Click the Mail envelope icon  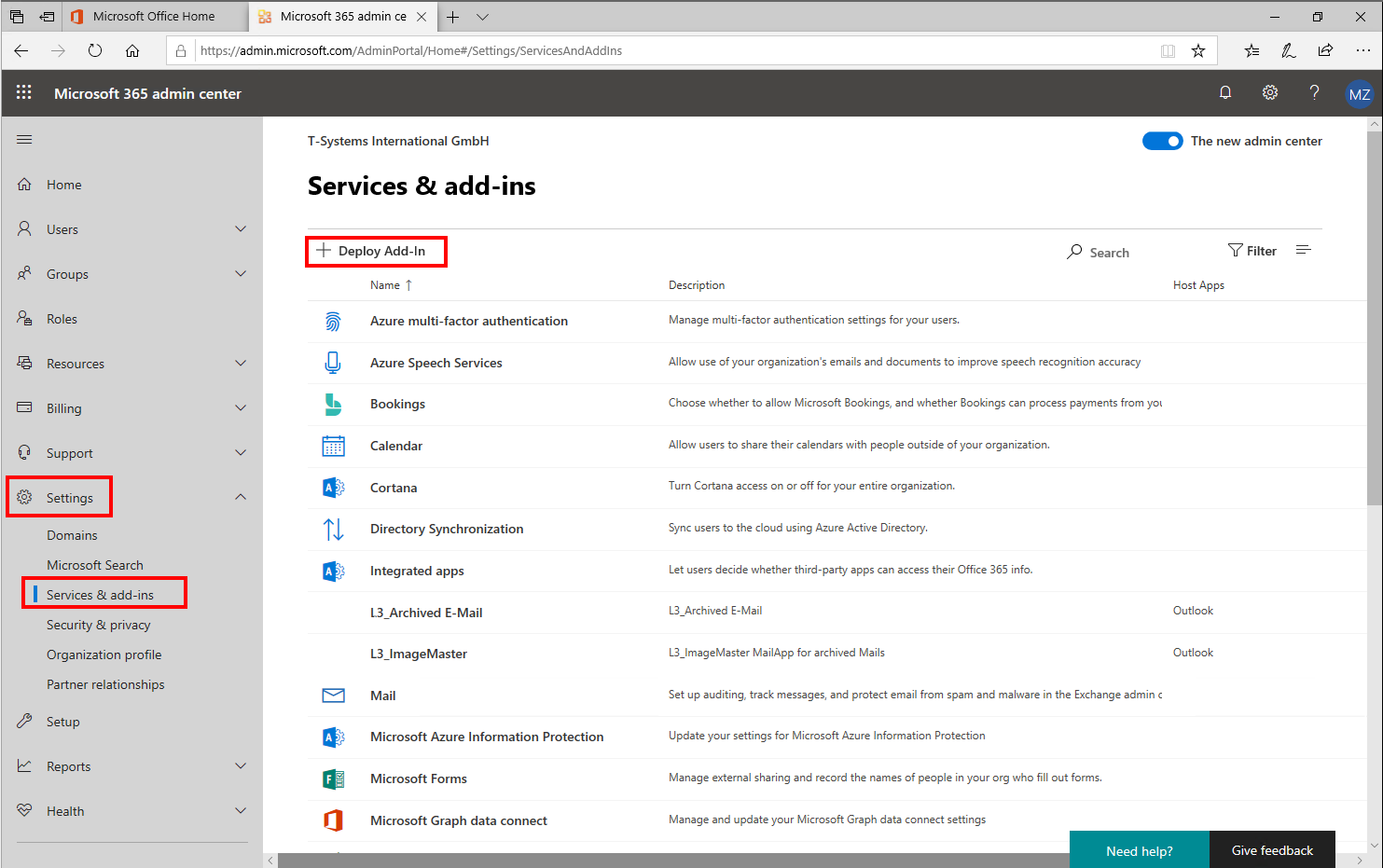pyautogui.click(x=333, y=696)
